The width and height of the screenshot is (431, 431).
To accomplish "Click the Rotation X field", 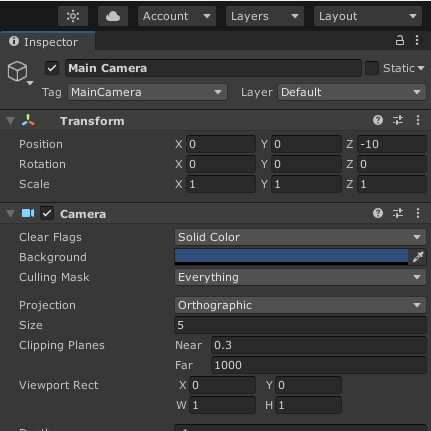I will (x=221, y=164).
